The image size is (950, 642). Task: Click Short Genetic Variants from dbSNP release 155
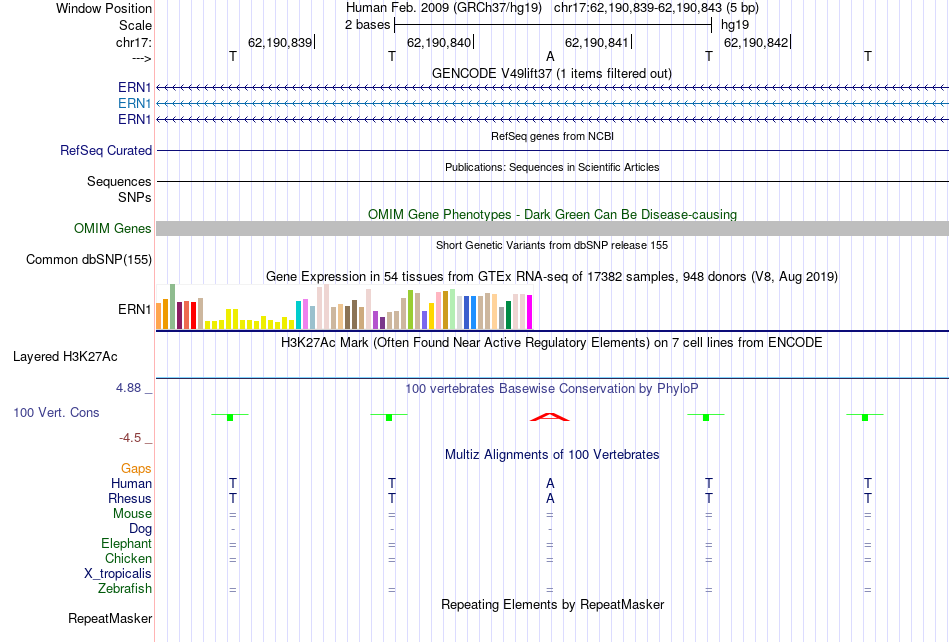coord(552,245)
